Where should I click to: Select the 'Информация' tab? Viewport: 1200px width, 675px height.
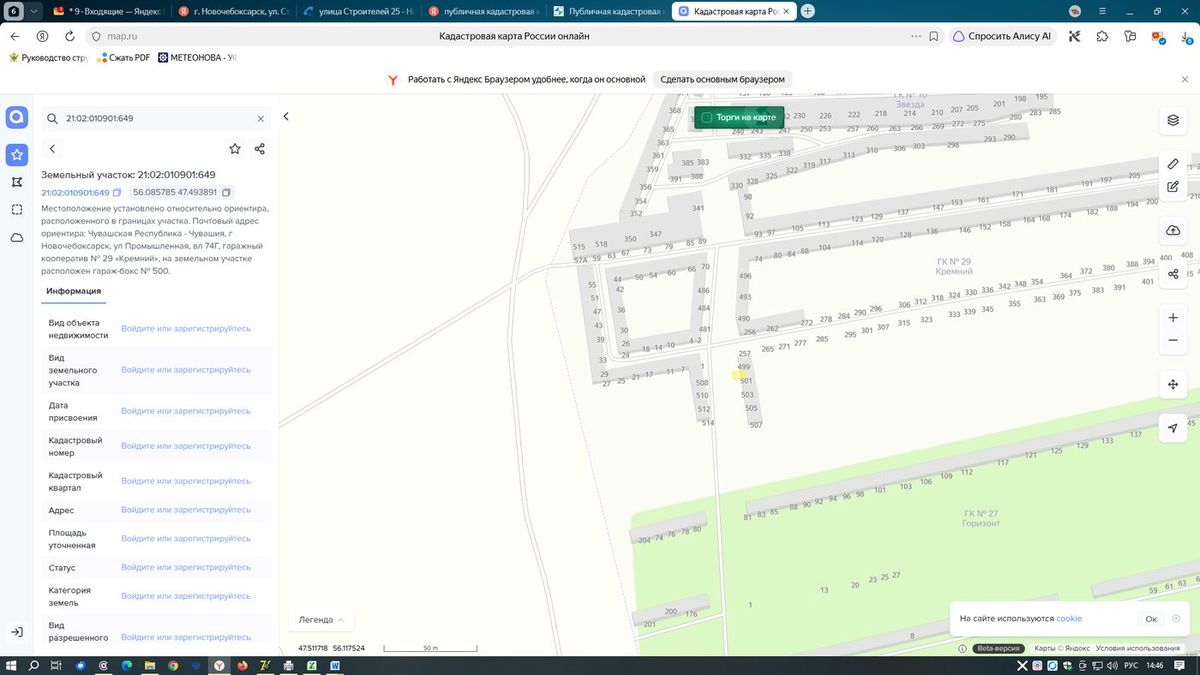coord(73,291)
